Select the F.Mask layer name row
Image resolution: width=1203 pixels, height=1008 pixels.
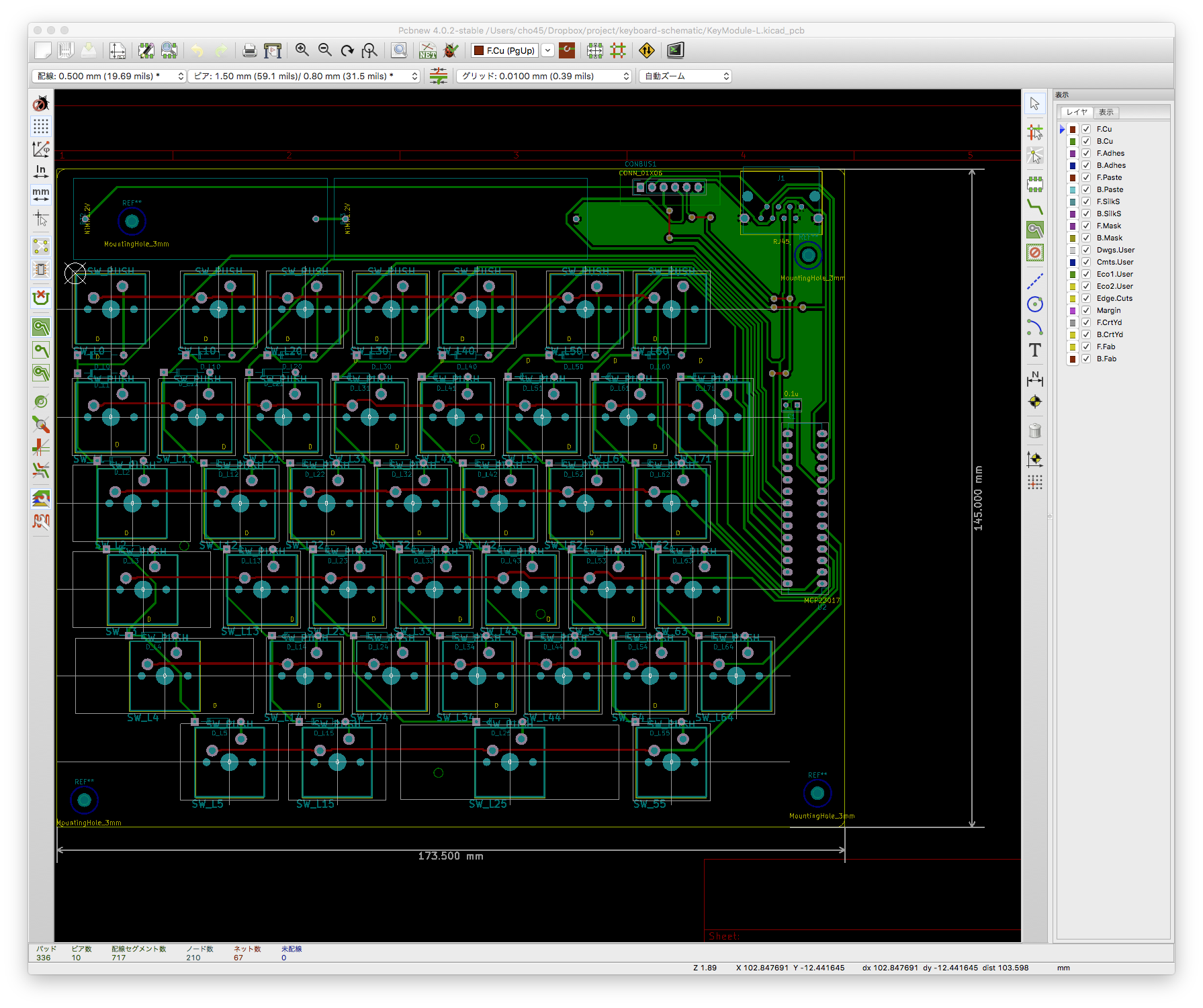pos(1109,226)
